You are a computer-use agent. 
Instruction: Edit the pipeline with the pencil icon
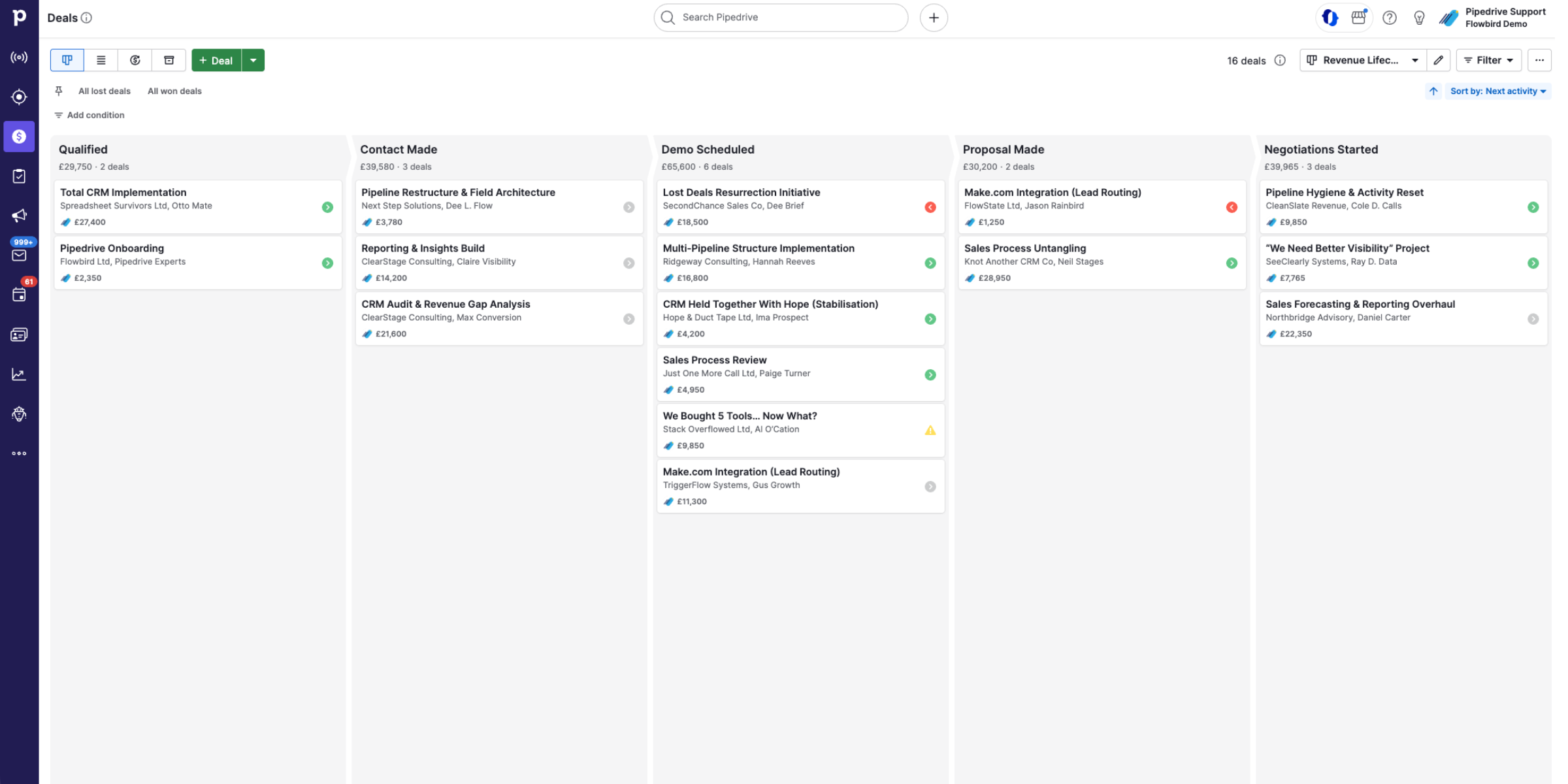tap(1439, 59)
